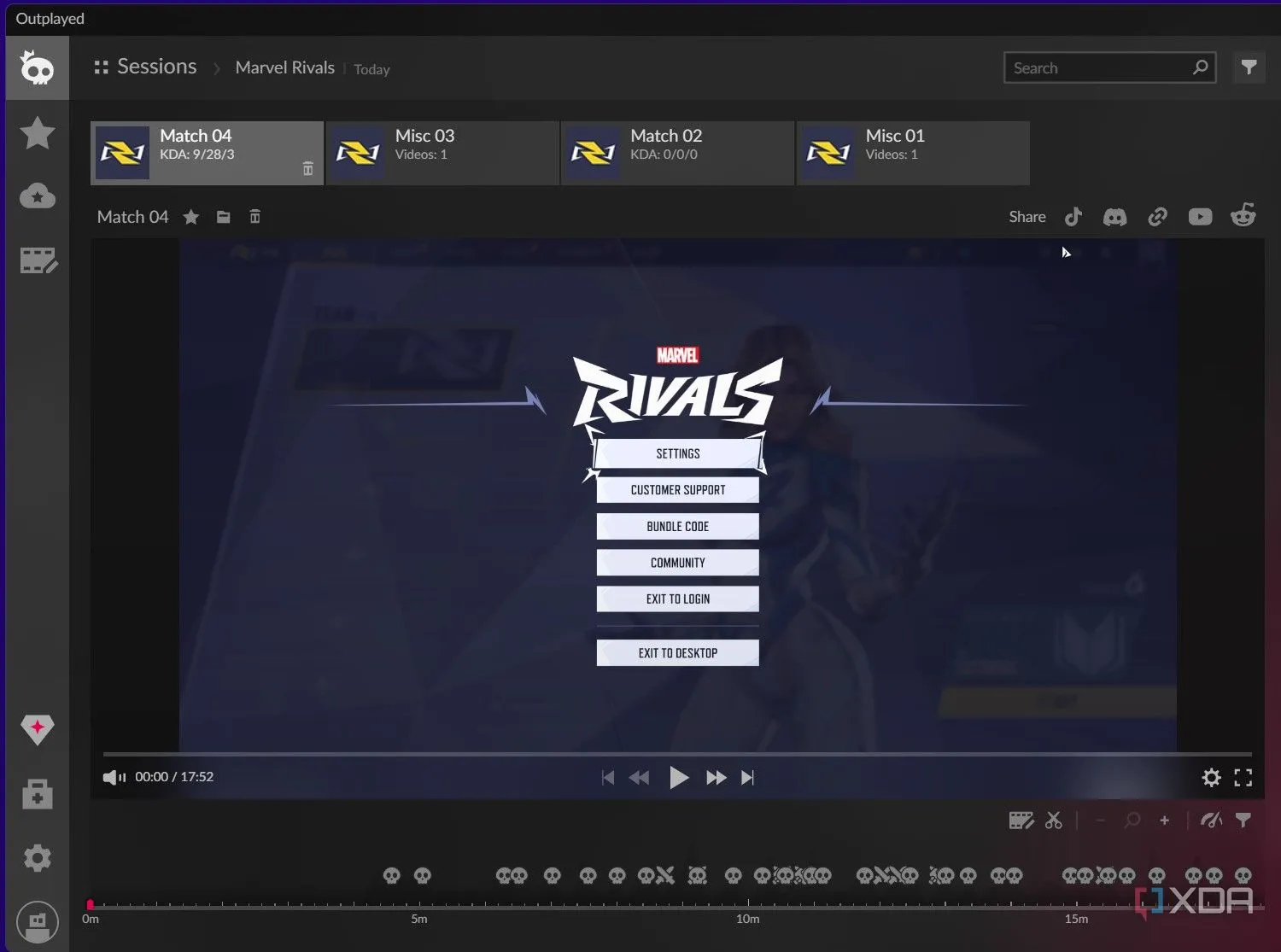Open timeline events filter
Viewport: 1281px width, 952px height.
click(1243, 821)
